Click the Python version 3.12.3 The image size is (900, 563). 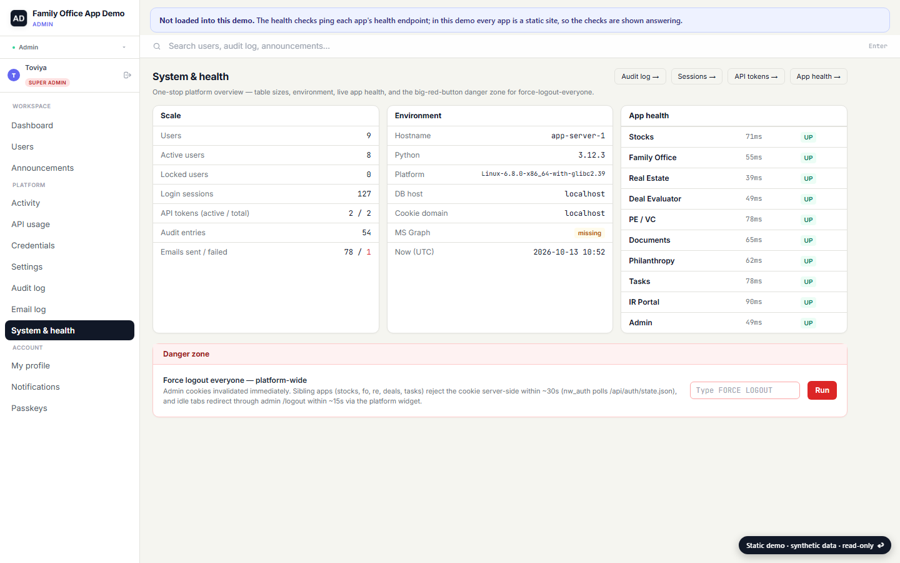click(x=591, y=155)
